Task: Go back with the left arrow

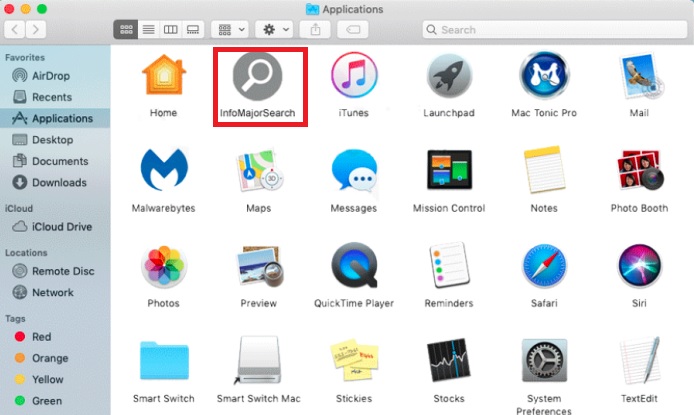Action: (x=15, y=30)
